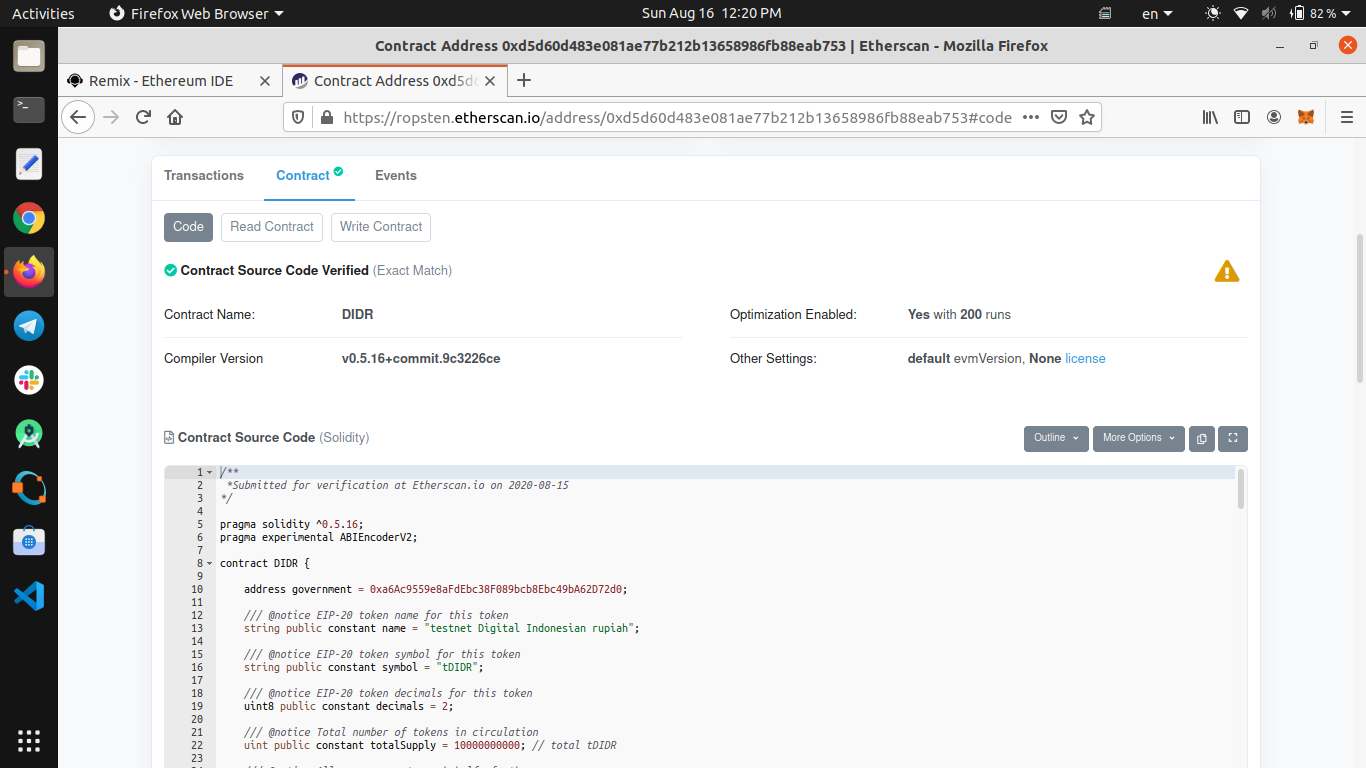1366x768 pixels.
Task: Click the orange compiler warning icon
Action: tap(1227, 271)
